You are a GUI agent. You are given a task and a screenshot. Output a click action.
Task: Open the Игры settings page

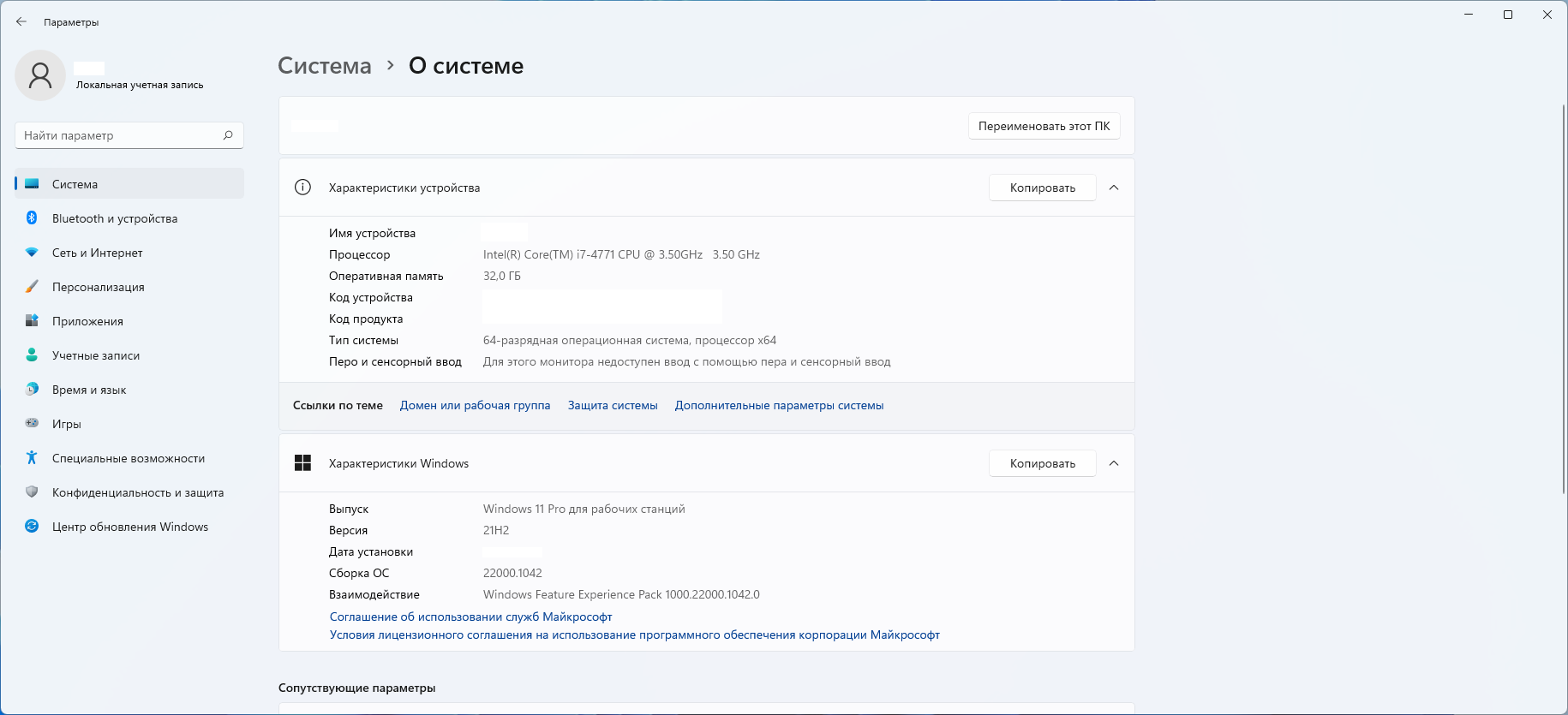click(129, 424)
